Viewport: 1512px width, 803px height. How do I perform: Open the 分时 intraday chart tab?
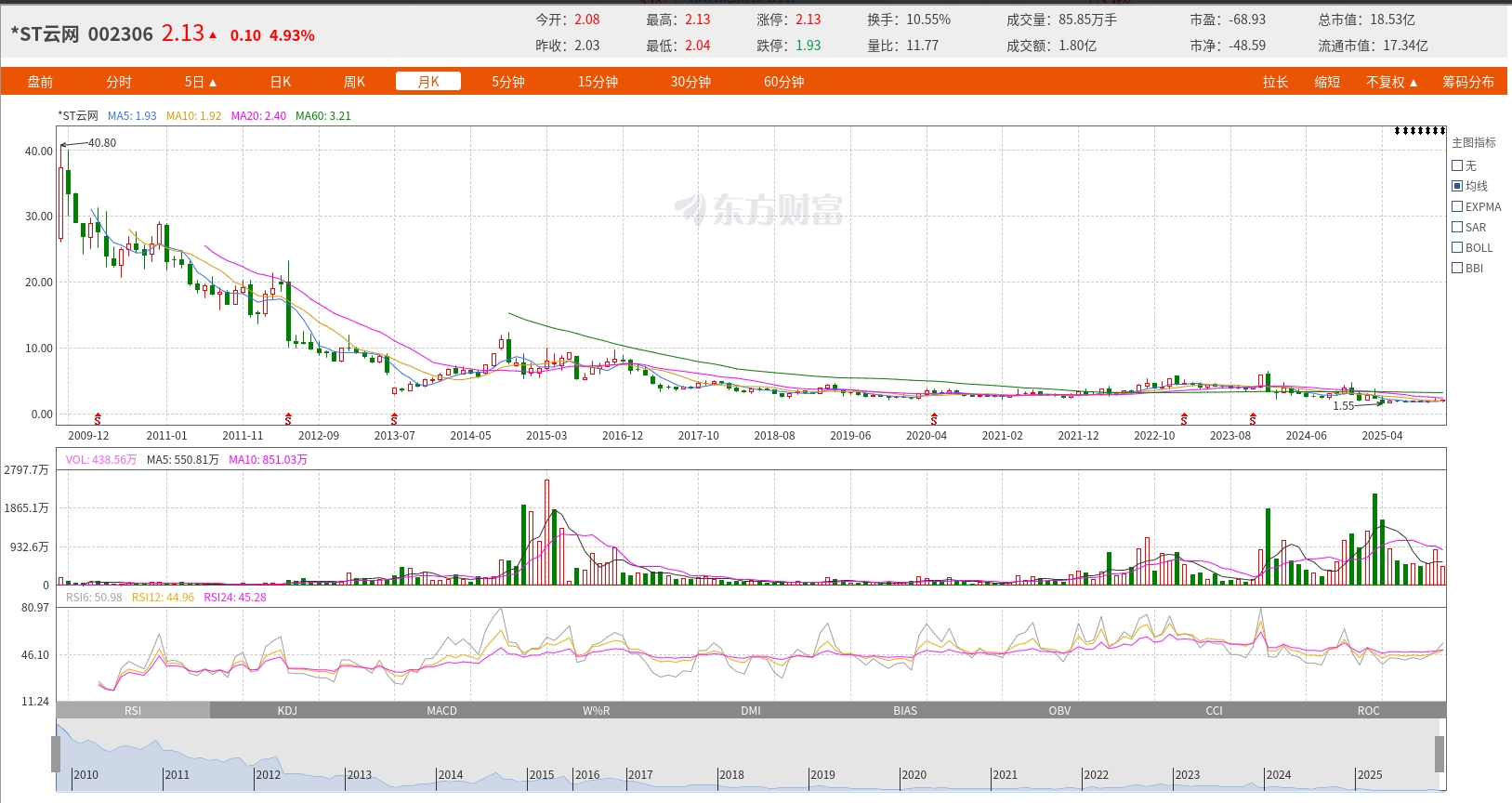tap(119, 82)
